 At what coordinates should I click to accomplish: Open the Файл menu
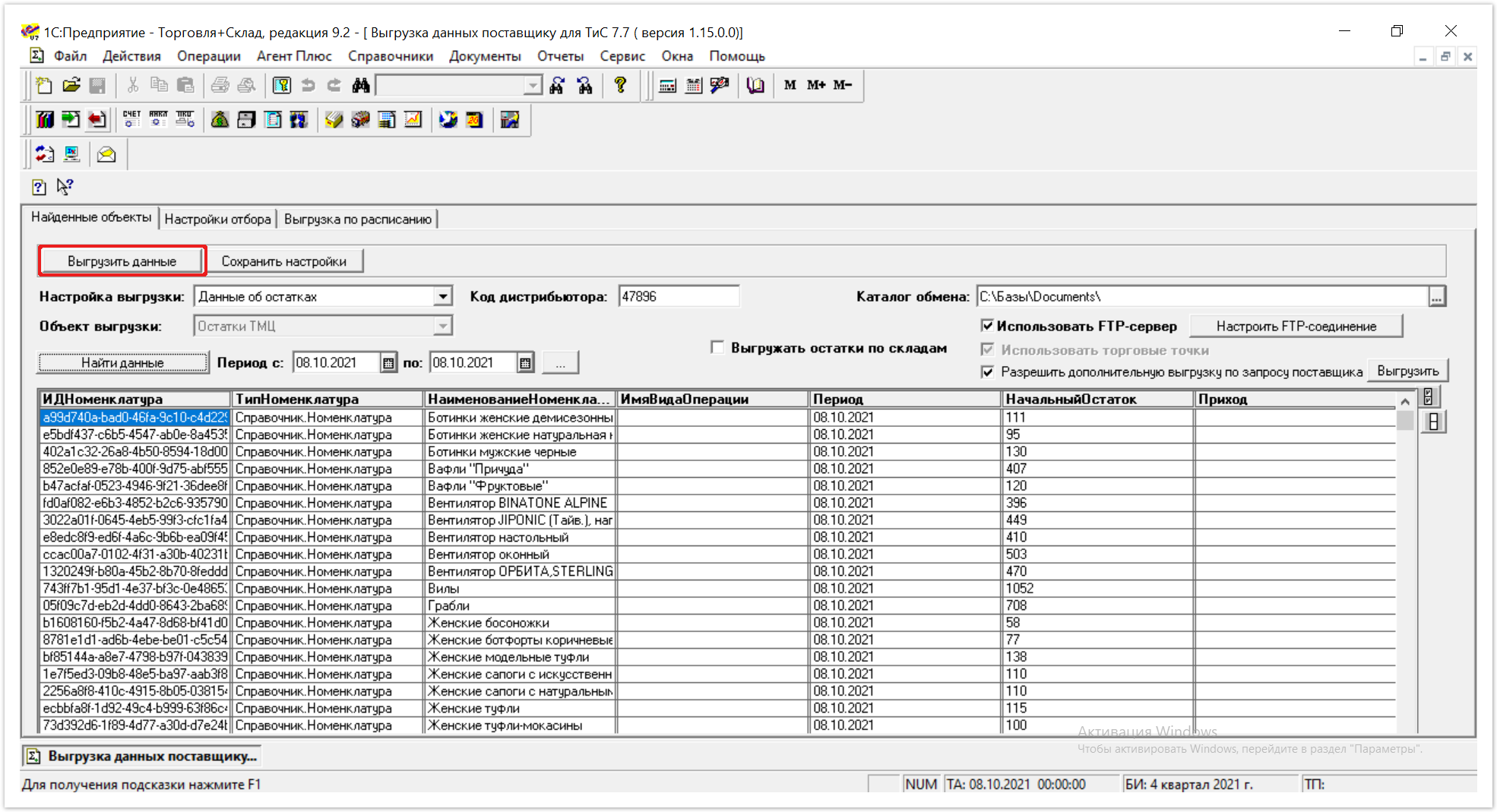pos(70,56)
